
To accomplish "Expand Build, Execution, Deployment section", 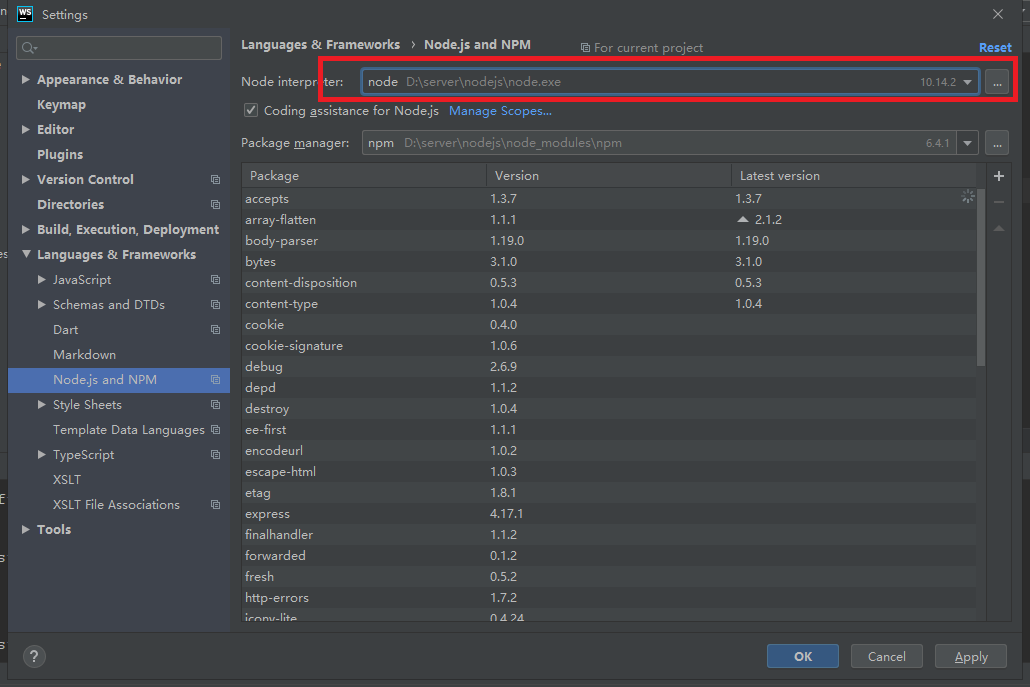I will 26,229.
